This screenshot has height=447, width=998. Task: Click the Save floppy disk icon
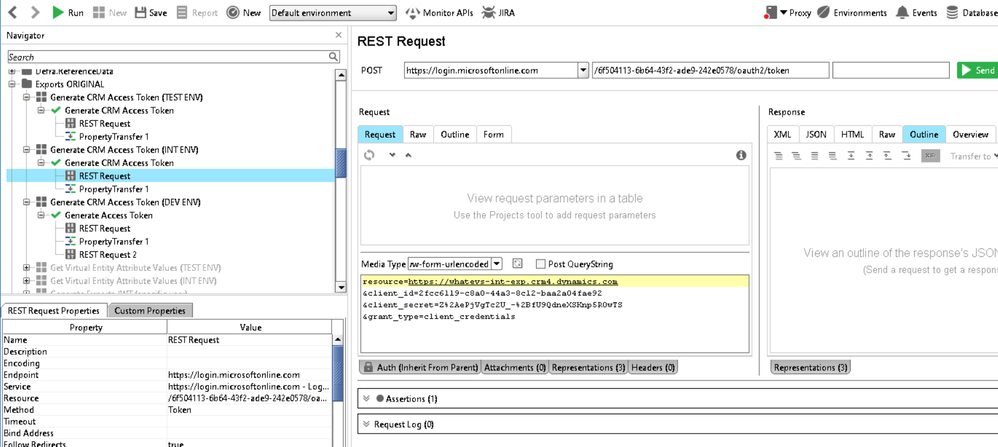click(140, 13)
